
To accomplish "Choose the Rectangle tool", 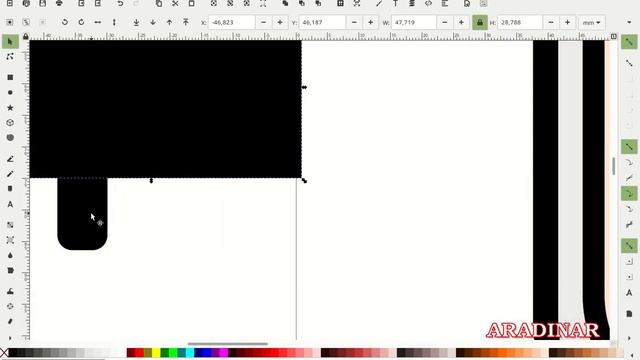I will tap(10, 77).
